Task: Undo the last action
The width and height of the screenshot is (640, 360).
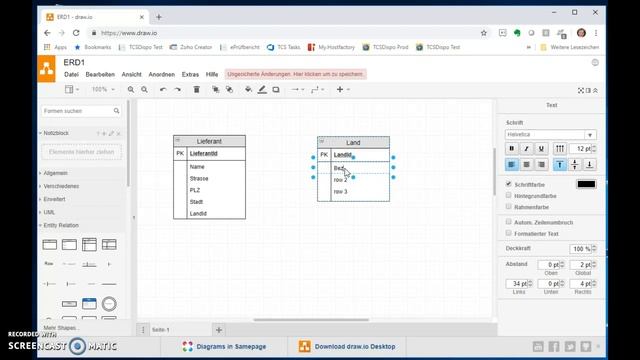Action: click(163, 89)
